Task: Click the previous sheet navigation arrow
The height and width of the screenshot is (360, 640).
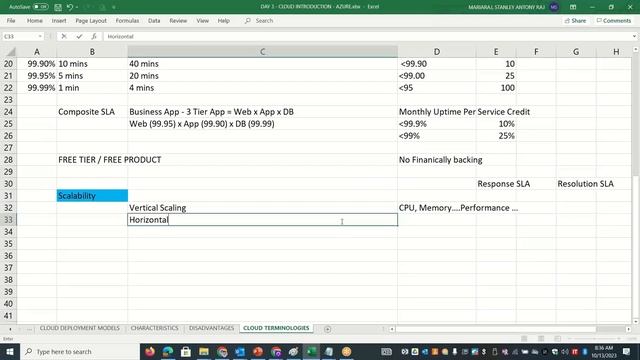Action: (10, 329)
